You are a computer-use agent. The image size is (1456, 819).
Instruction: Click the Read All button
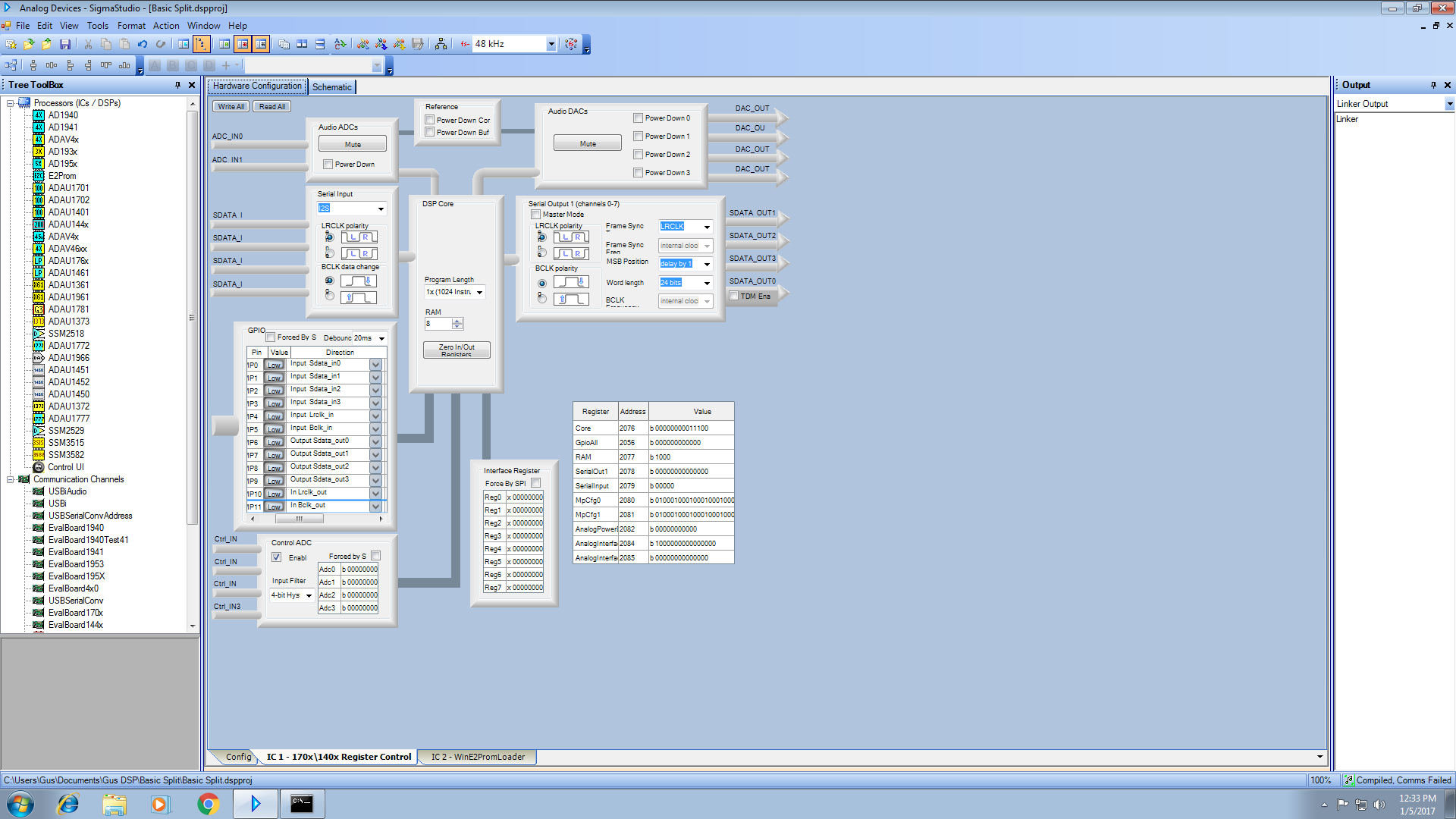(x=272, y=107)
